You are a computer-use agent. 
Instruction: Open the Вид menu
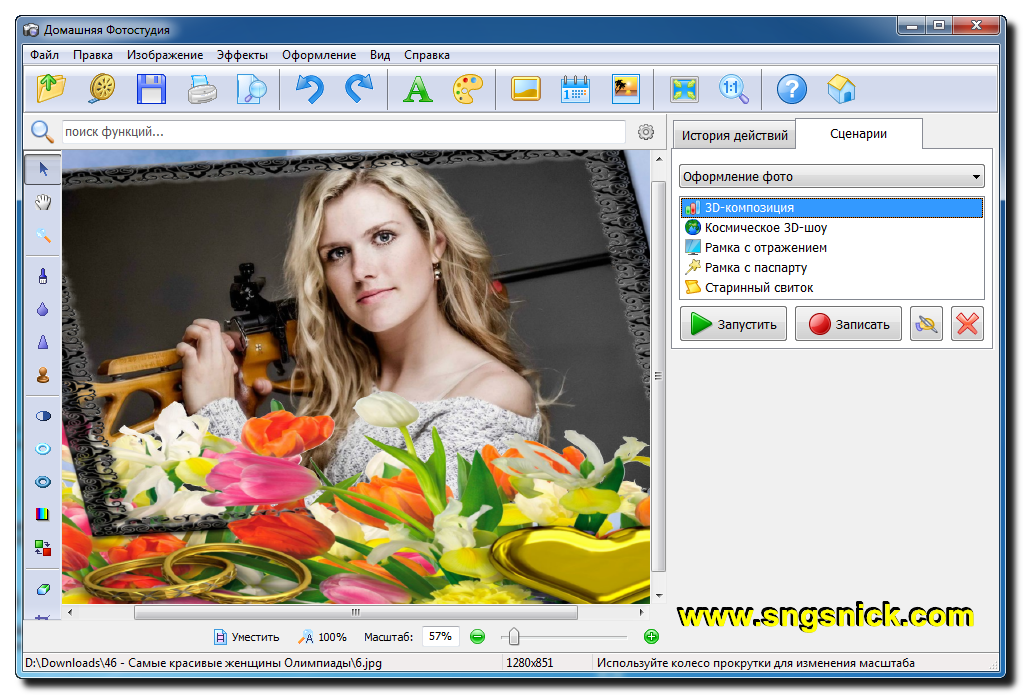tap(380, 55)
